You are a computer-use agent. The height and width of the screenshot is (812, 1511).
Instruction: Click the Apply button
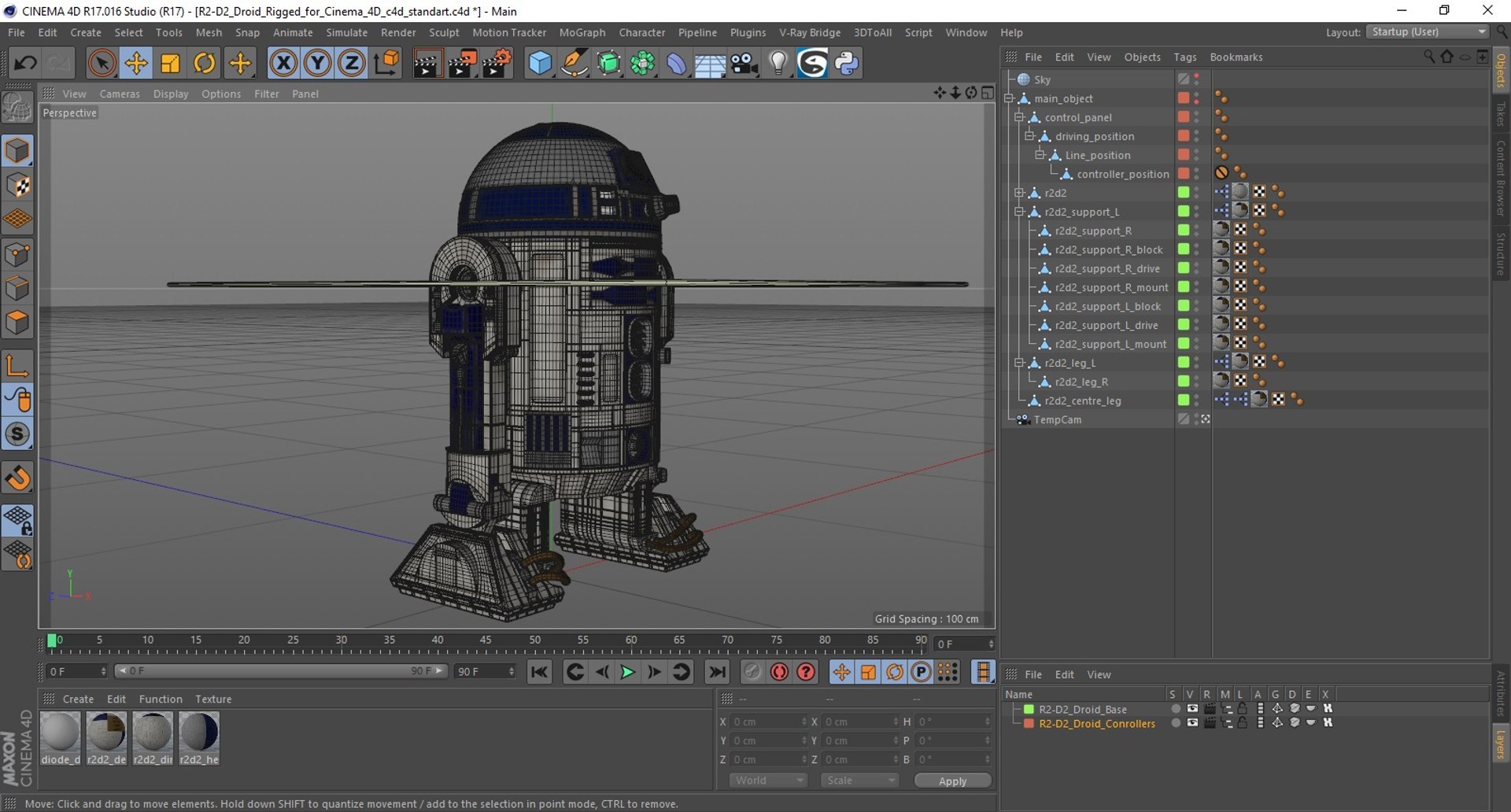coord(952,781)
